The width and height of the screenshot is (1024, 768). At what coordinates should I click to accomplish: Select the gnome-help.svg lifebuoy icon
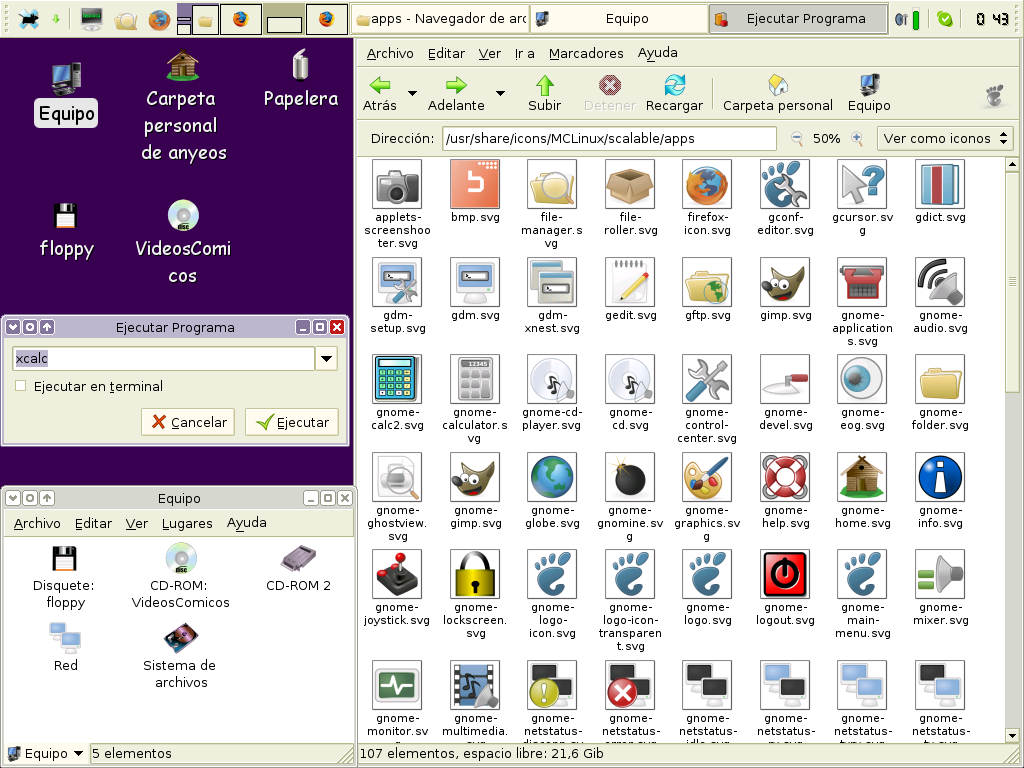coord(785,477)
